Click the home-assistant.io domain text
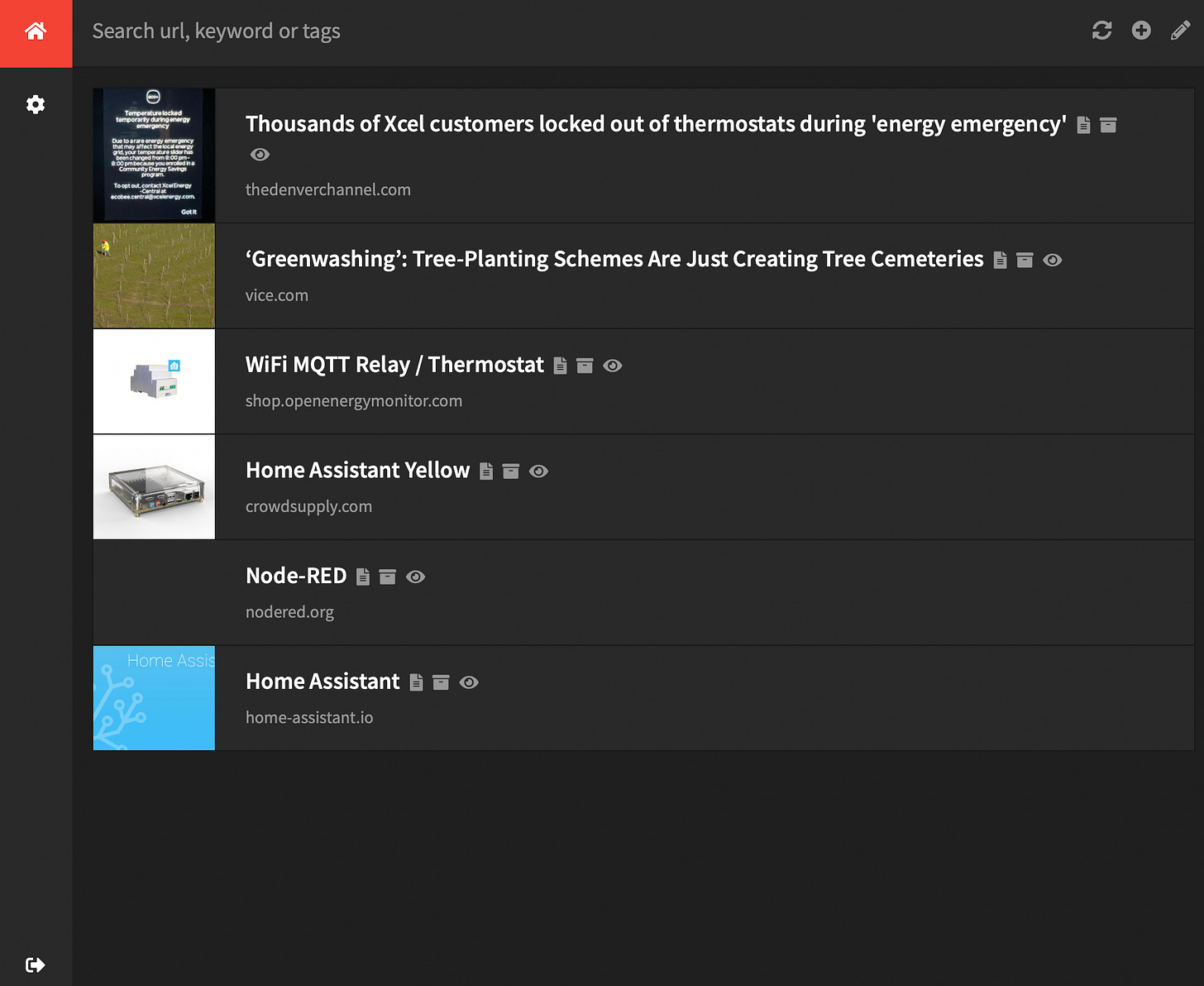Image resolution: width=1204 pixels, height=986 pixels. [309, 717]
